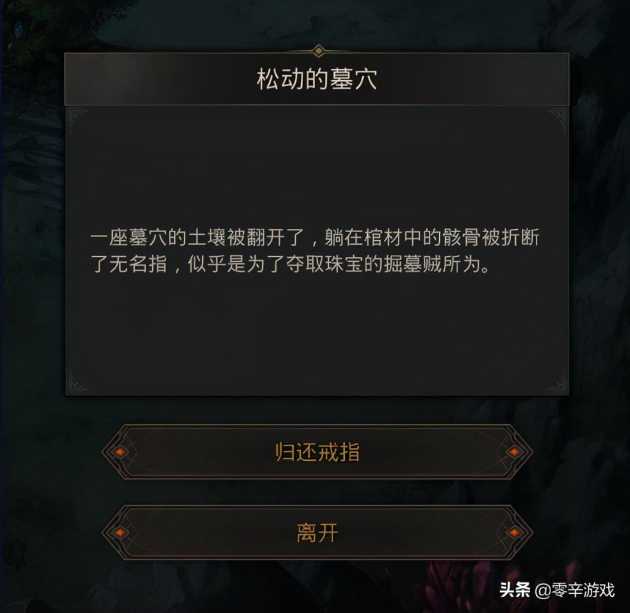Screen dimensions: 630x613
Task: Select the 离开 option to leave
Action: (x=317, y=533)
